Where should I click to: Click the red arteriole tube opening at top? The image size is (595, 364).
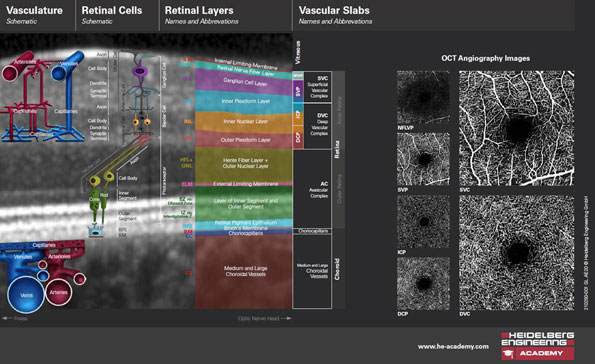point(9,73)
